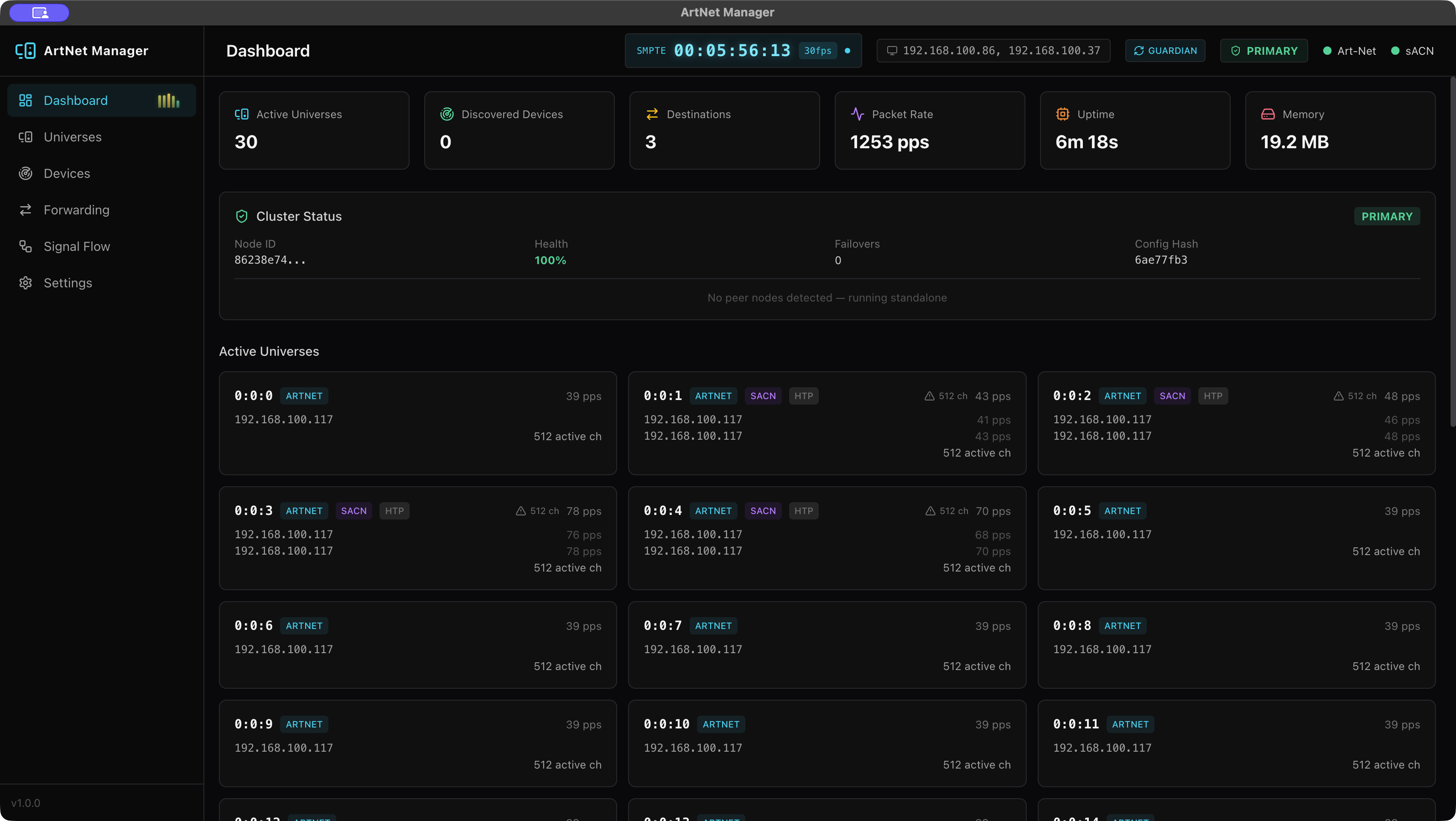Click the Guardian refresh icon
Image resolution: width=1456 pixels, height=821 pixels.
(1139, 51)
